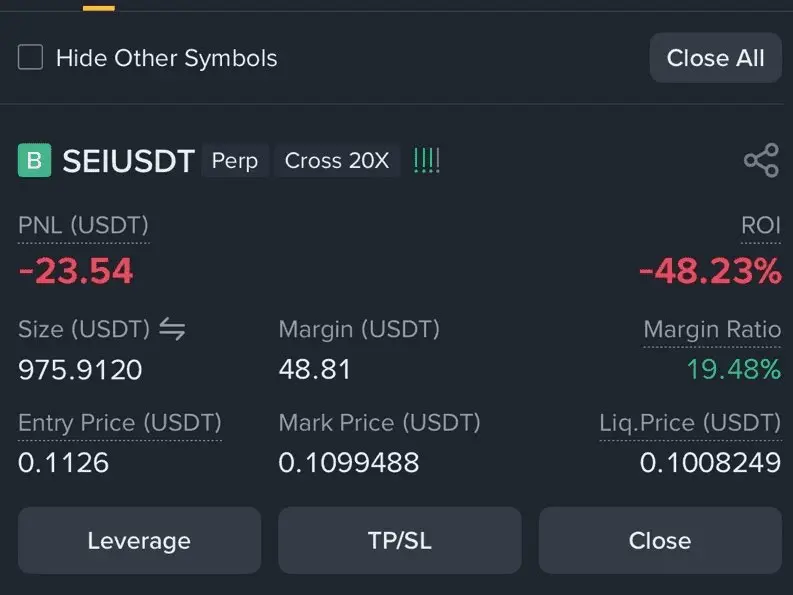Image resolution: width=793 pixels, height=595 pixels.
Task: Open the TP/SL settings
Action: coord(400,540)
